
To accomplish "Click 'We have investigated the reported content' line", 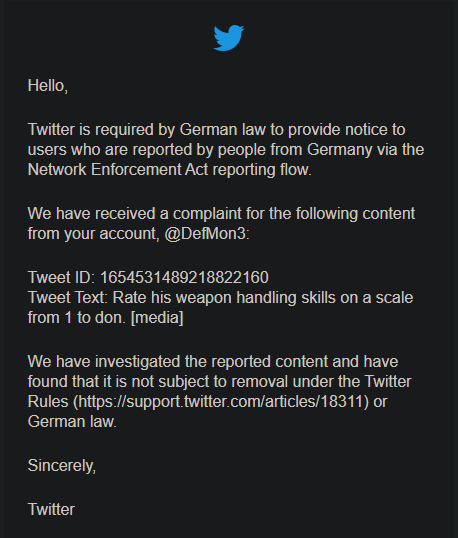I will pyautogui.click(x=213, y=362).
